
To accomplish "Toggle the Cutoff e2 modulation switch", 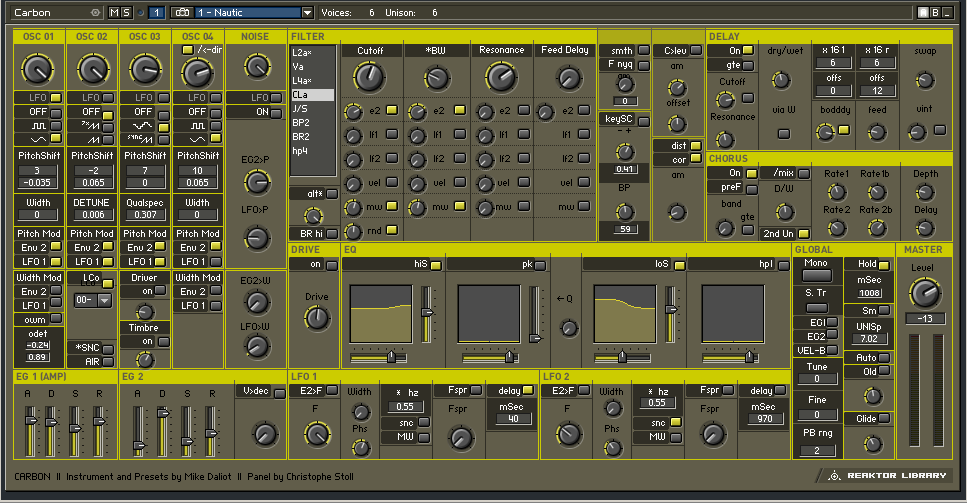I will click(392, 110).
